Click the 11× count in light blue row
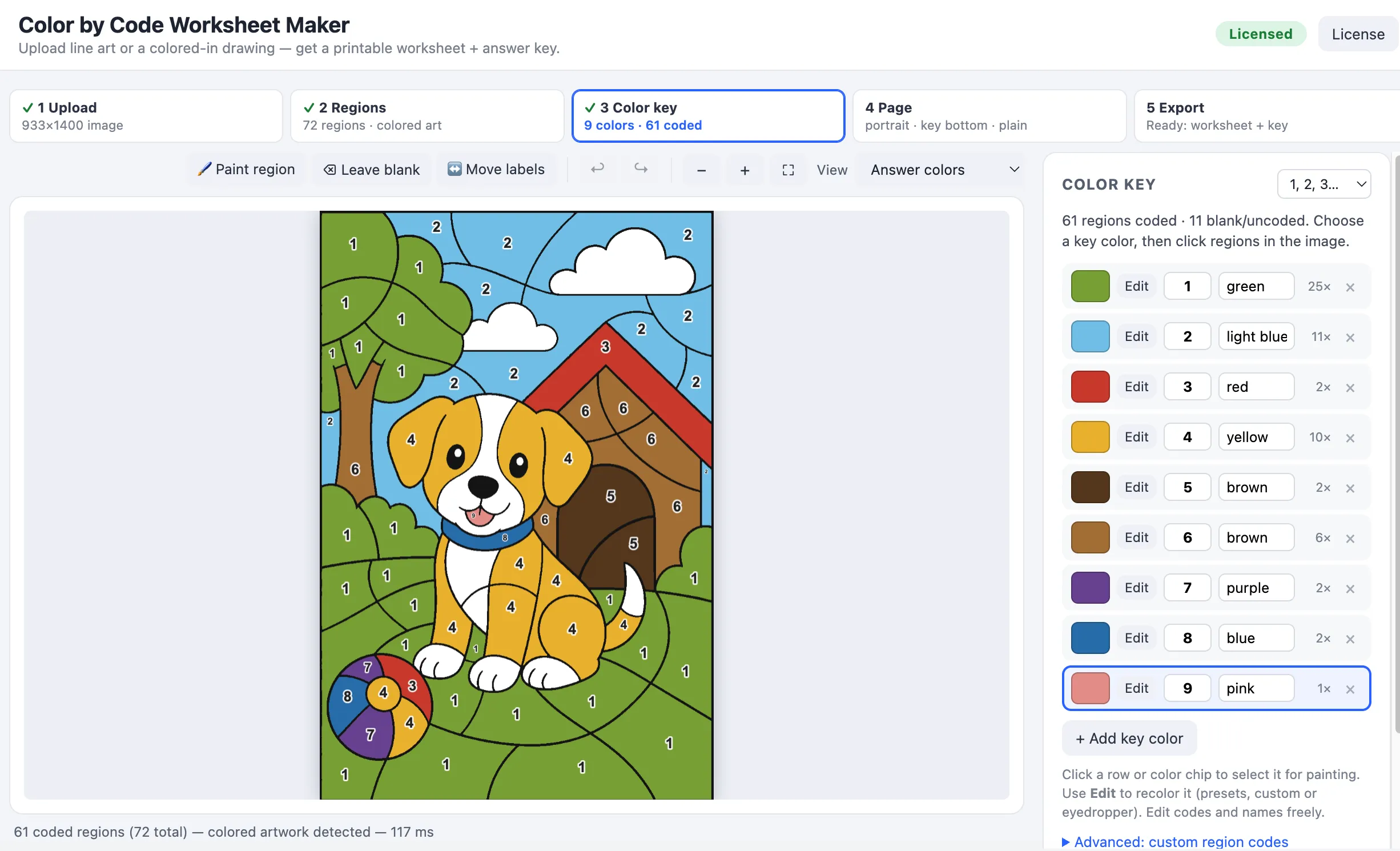Viewport: 1400px width, 851px height. click(1321, 336)
